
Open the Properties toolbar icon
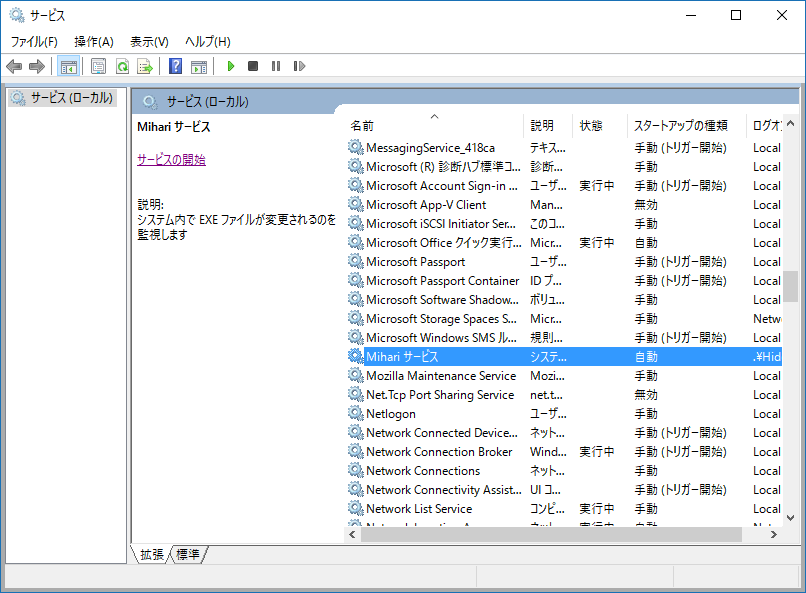[98, 66]
